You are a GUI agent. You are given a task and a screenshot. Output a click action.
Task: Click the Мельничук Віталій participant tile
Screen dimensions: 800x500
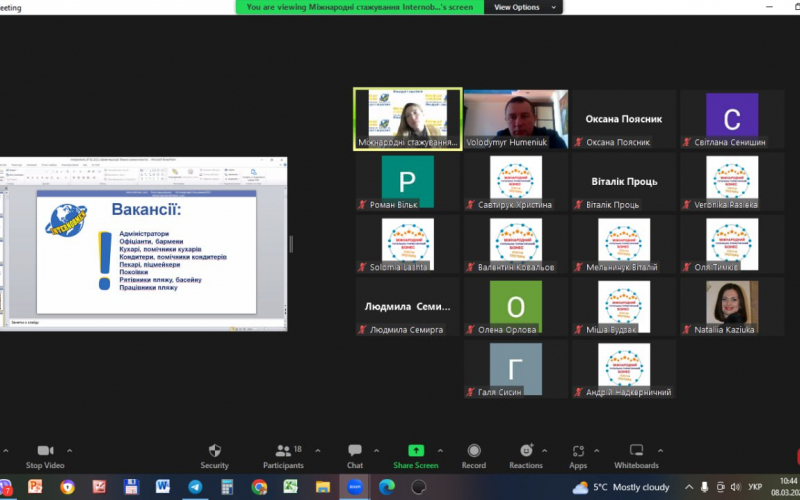(x=624, y=244)
